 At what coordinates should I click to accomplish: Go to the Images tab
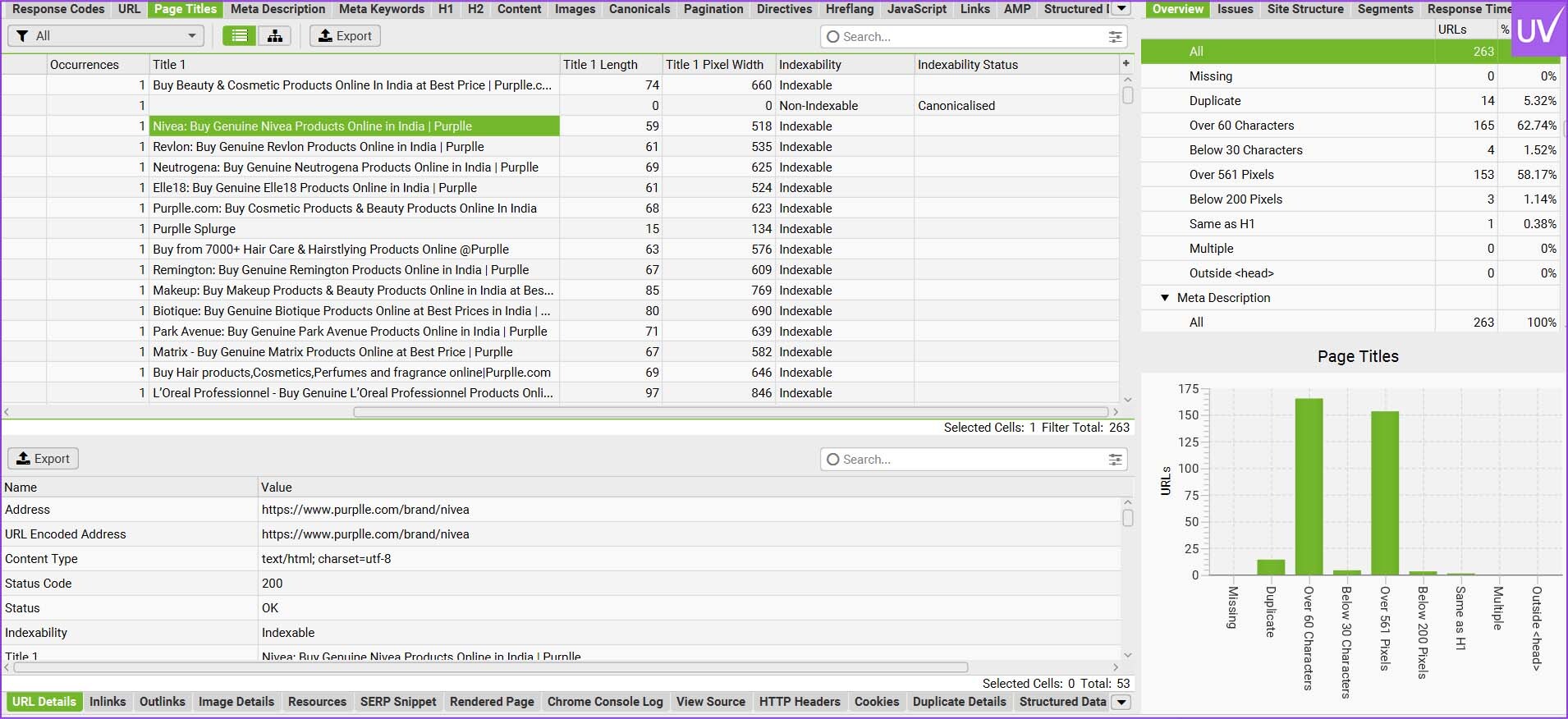pos(575,9)
